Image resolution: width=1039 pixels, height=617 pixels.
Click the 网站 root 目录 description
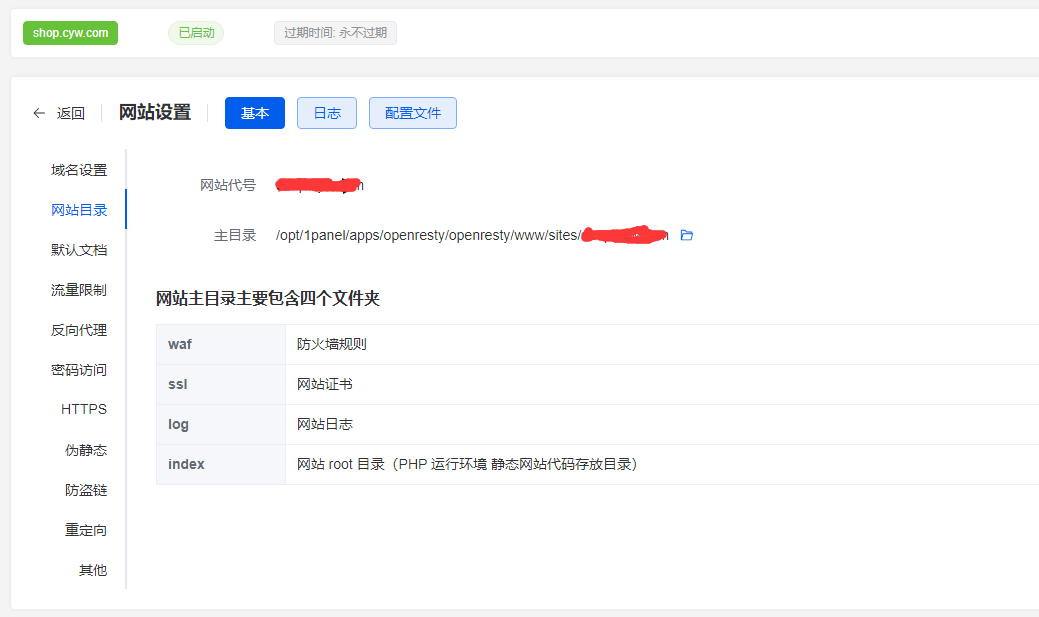click(x=467, y=465)
